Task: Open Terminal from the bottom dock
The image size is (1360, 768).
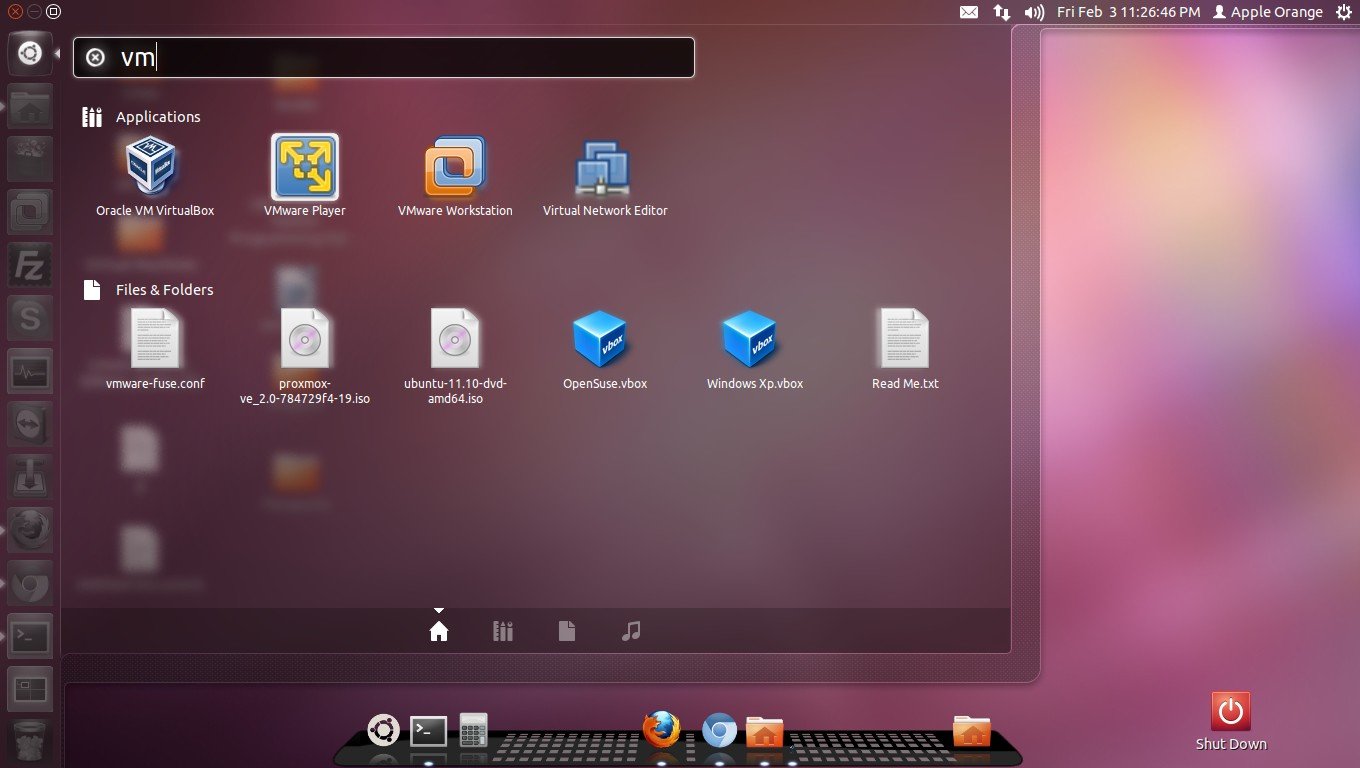Action: click(429, 731)
